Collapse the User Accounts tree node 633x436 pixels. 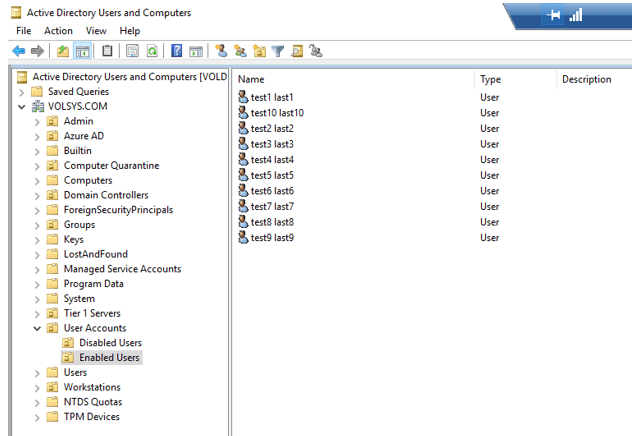coord(37,328)
